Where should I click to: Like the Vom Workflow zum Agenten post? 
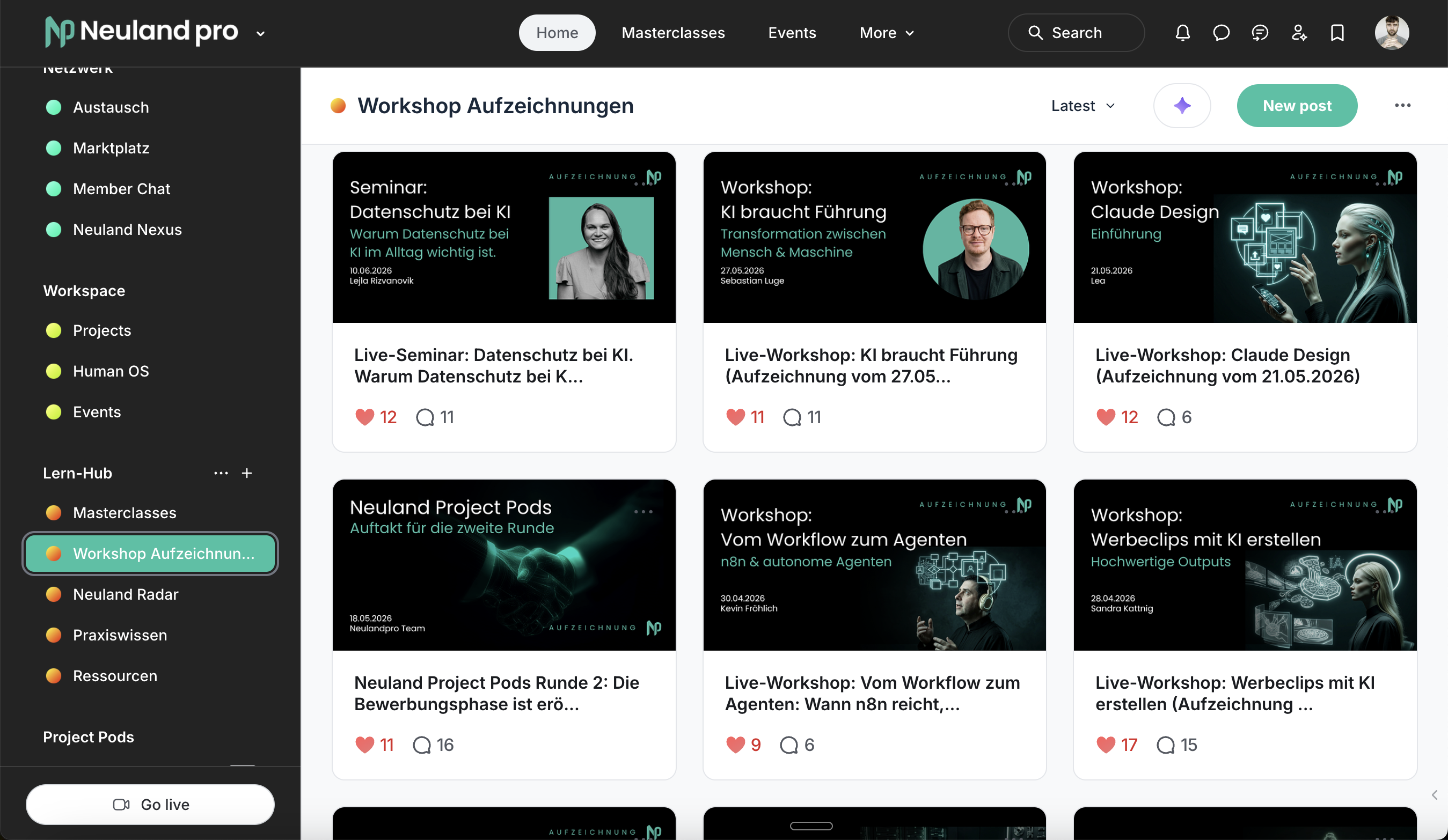point(735,745)
